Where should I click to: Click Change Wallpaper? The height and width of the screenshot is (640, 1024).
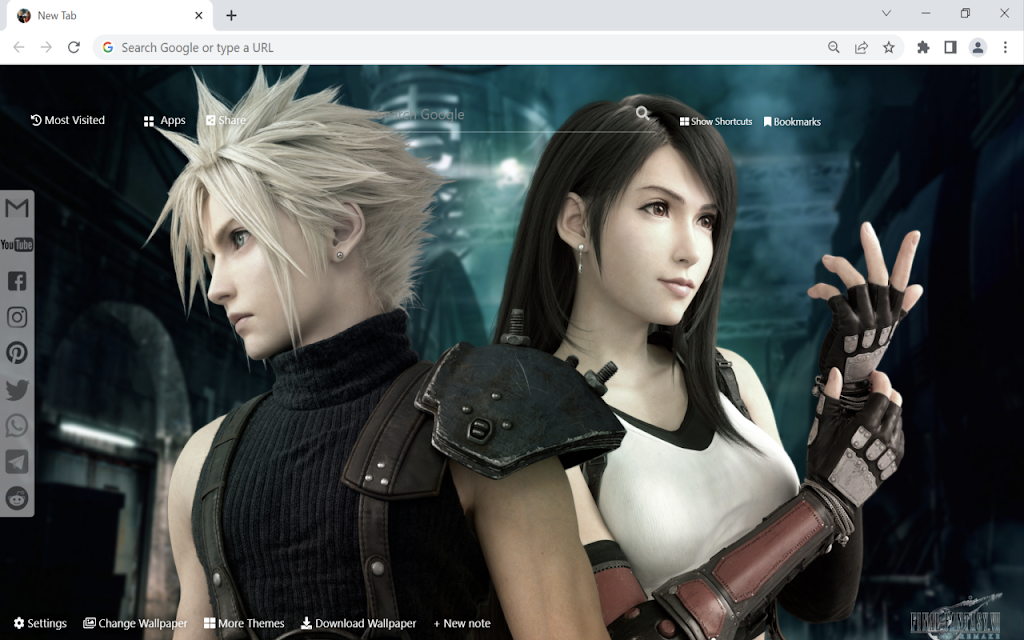click(x=135, y=623)
